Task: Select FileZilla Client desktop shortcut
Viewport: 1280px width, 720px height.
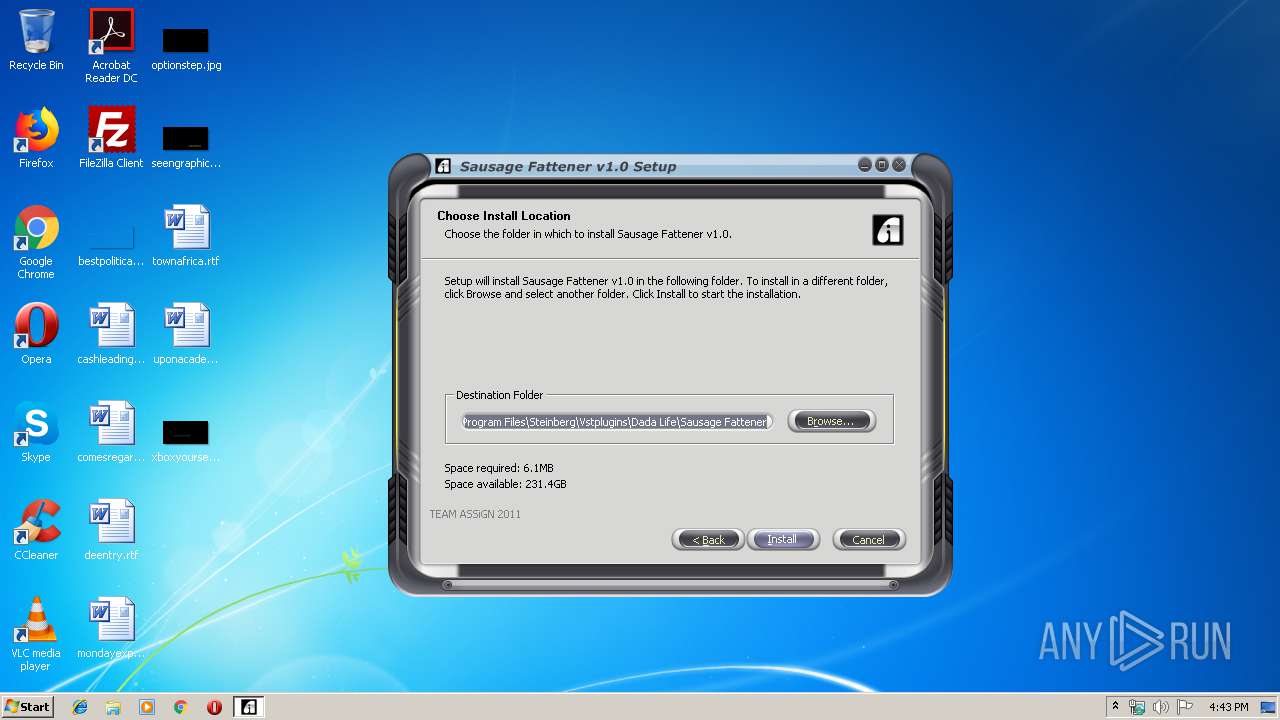Action: click(111, 138)
